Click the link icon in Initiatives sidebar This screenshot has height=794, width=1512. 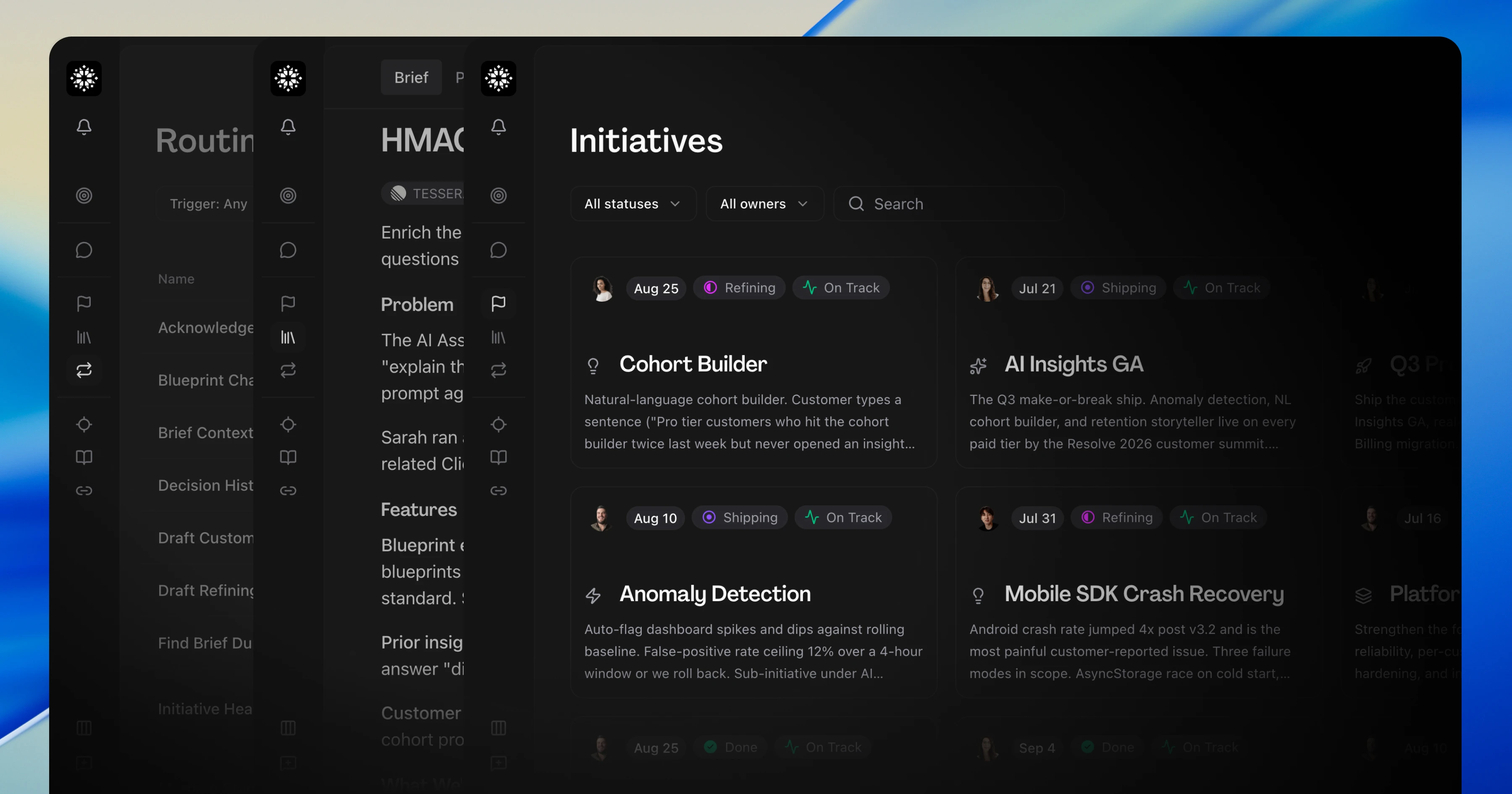(x=498, y=490)
